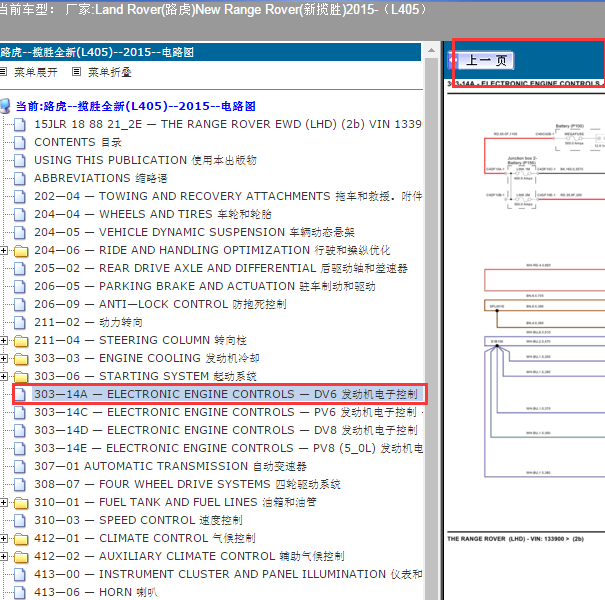The width and height of the screenshot is (605, 600).
Task: Click the page icon of 303-14D DV8 entry
Action: click(20, 430)
